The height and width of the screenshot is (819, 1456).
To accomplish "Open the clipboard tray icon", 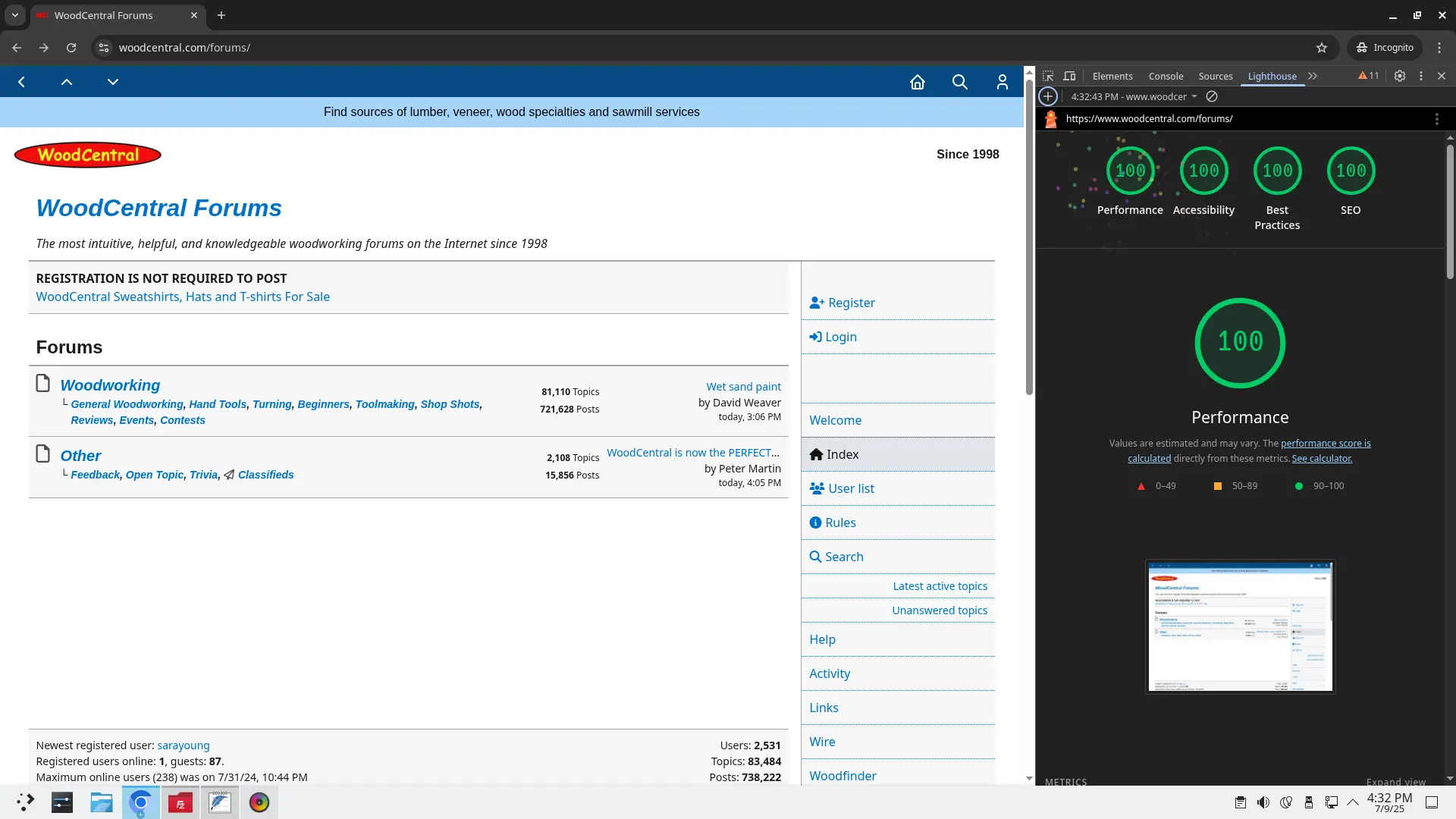I will [1241, 802].
